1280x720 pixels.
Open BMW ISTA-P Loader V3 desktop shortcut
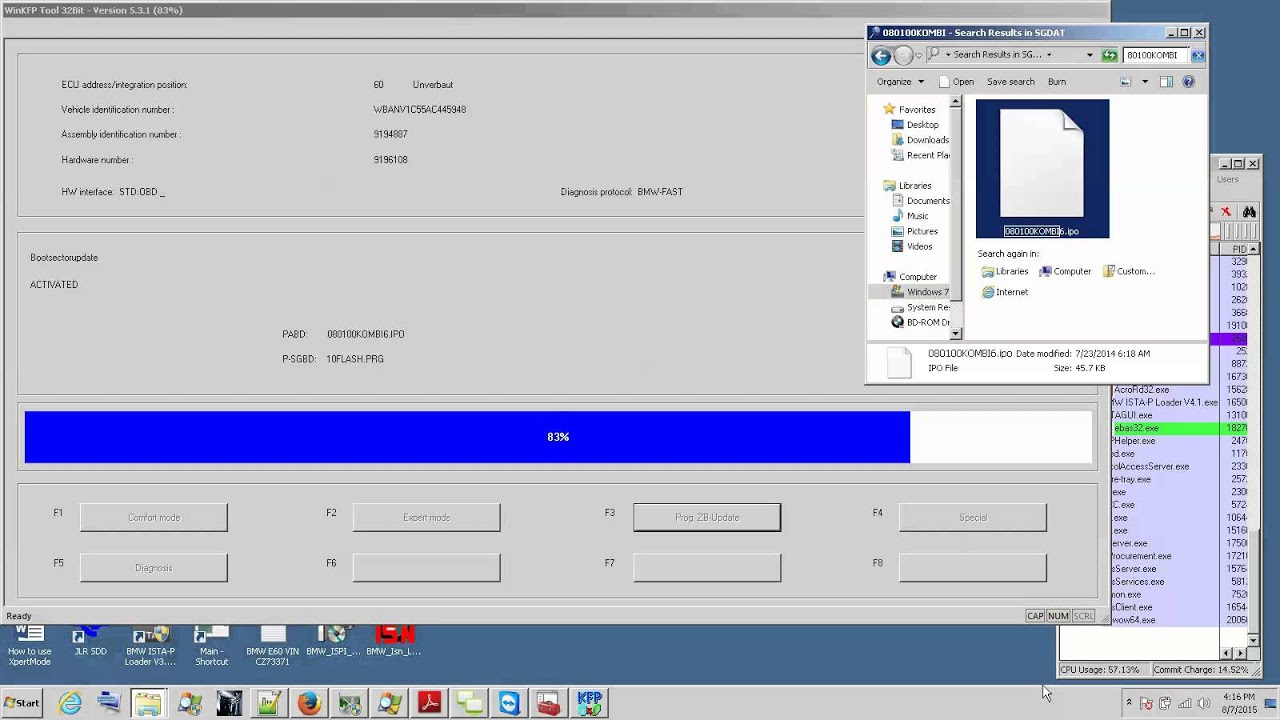point(151,646)
